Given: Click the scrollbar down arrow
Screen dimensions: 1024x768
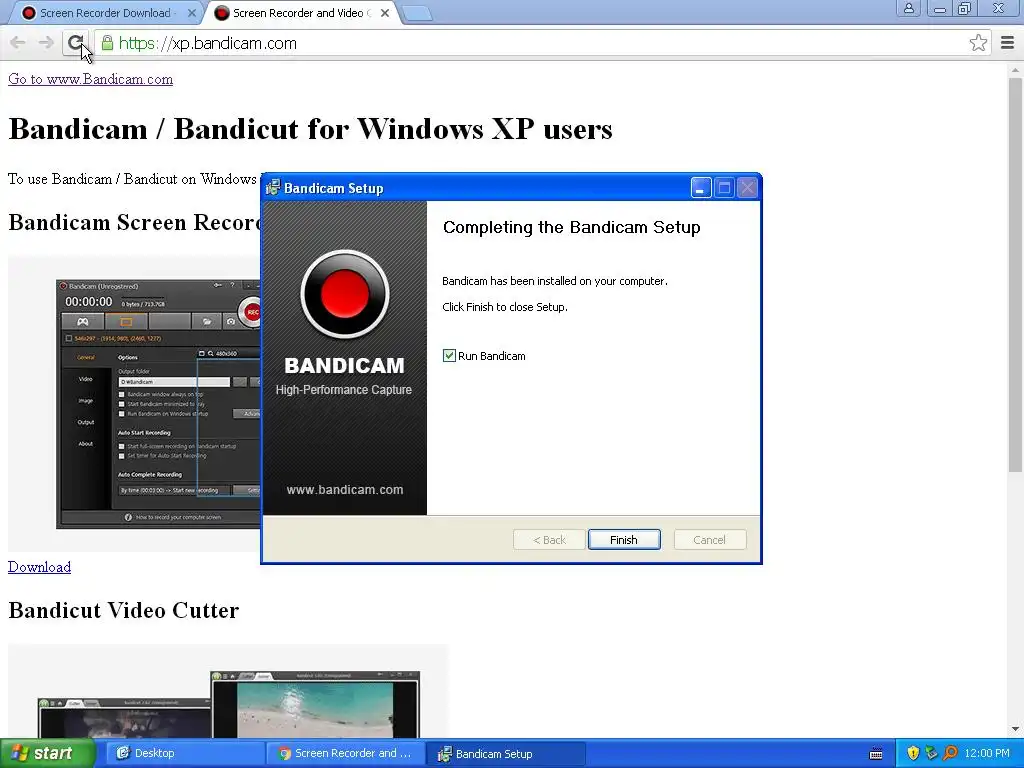Looking at the screenshot, I should 1014,729.
